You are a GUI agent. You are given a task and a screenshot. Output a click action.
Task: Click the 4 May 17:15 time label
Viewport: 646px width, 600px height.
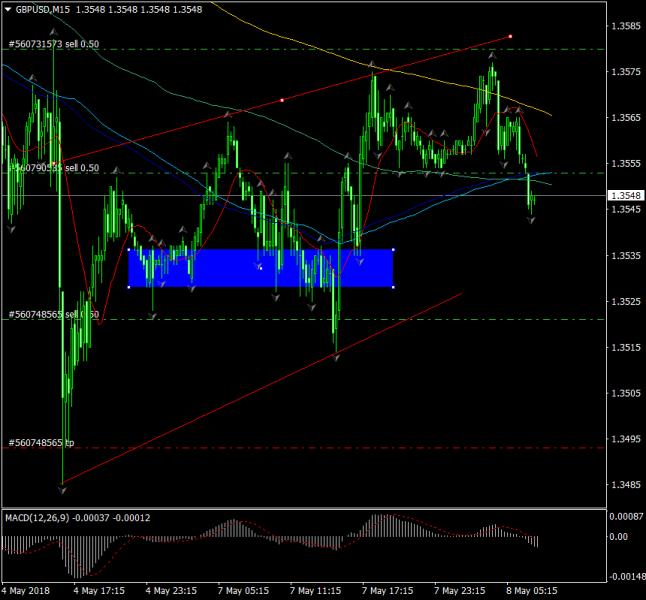[x=99, y=591]
